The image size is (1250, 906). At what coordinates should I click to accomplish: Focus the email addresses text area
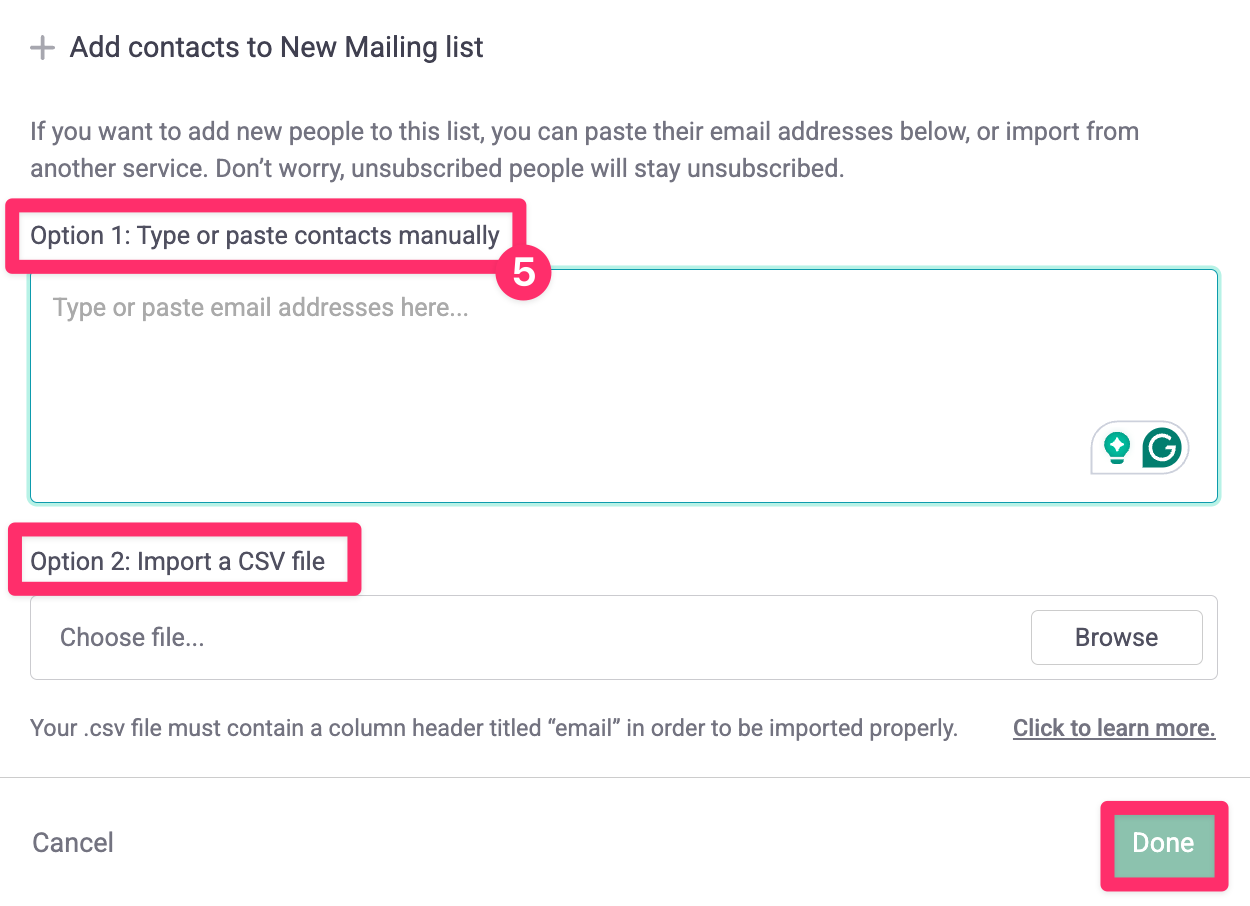point(624,385)
